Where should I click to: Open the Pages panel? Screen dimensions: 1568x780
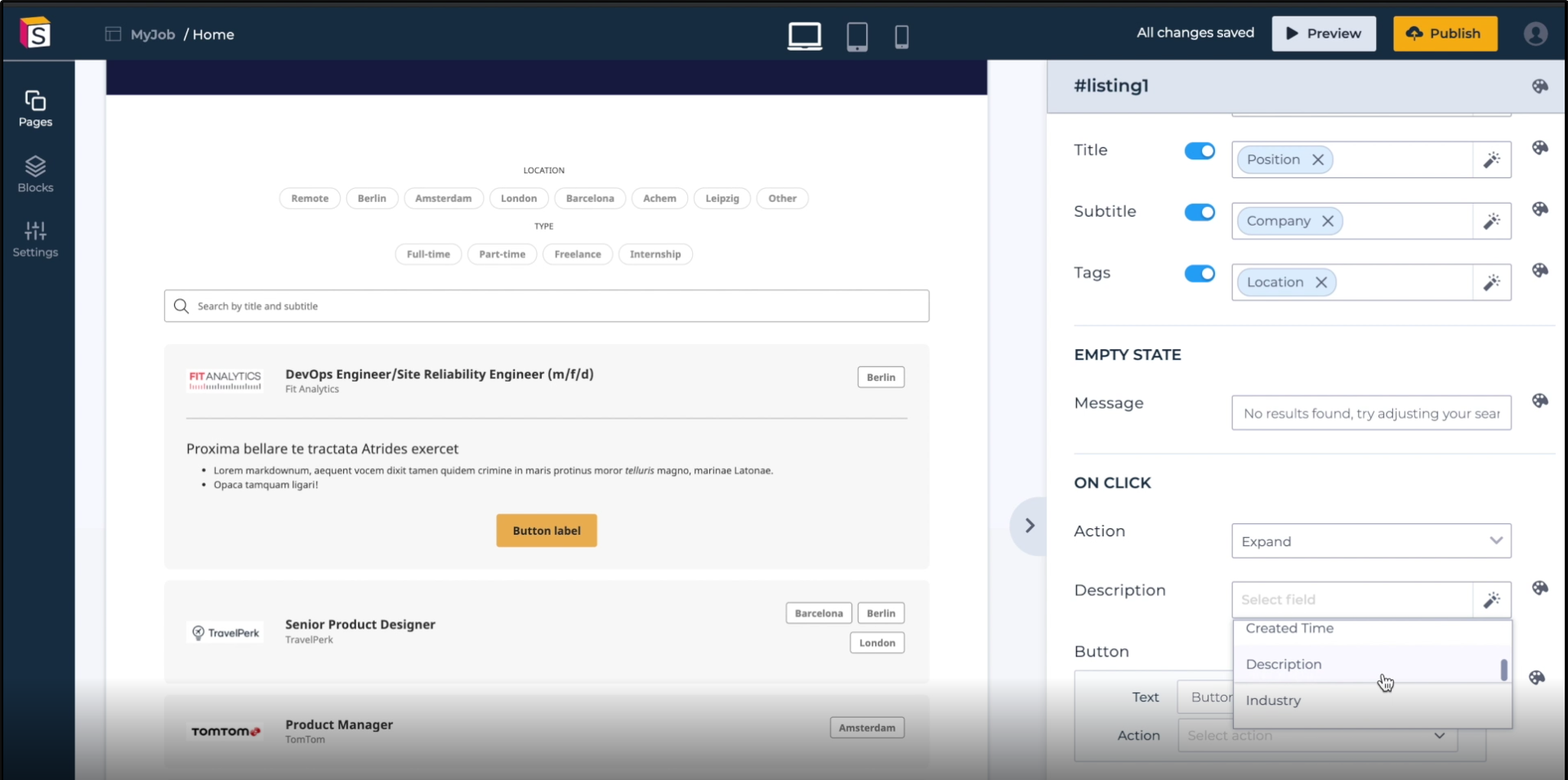click(x=35, y=109)
